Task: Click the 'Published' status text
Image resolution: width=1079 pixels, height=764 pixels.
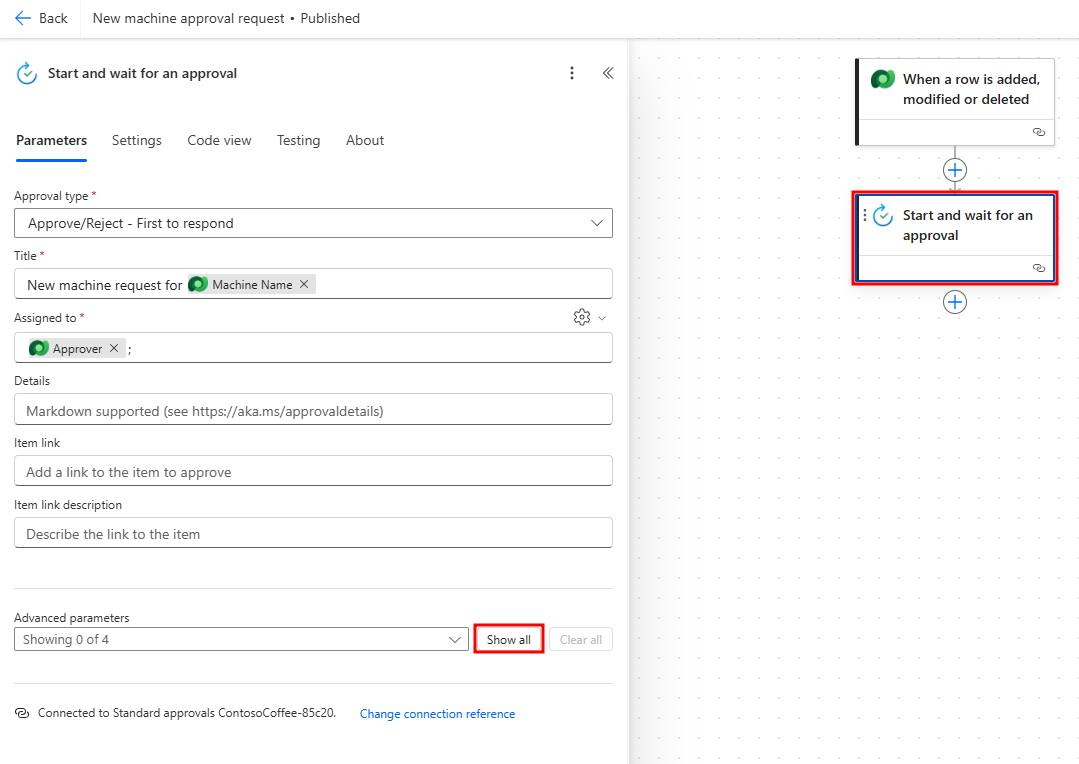Action: click(330, 19)
